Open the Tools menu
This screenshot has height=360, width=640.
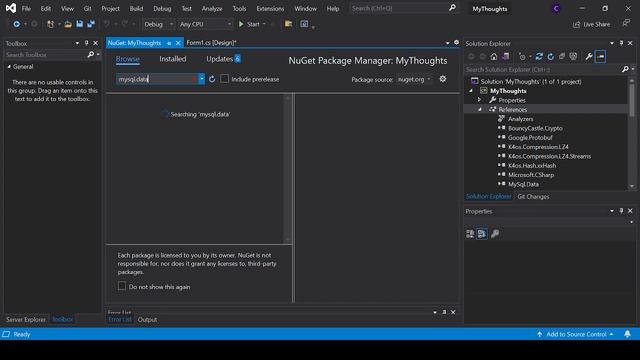click(239, 9)
